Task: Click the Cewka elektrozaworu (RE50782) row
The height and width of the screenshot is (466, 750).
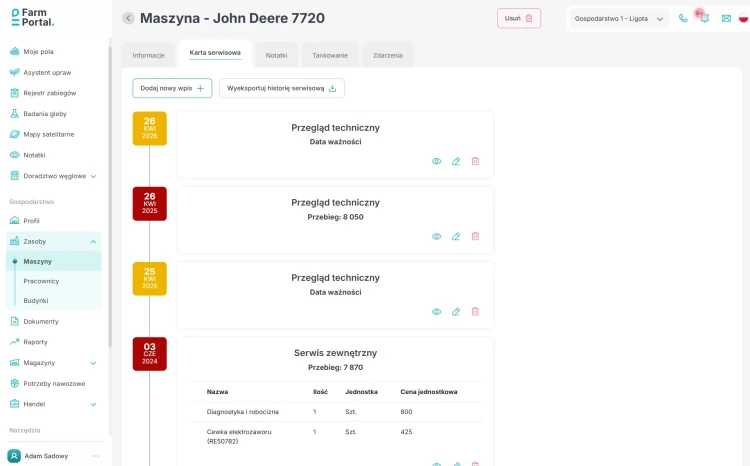Action: (335, 436)
